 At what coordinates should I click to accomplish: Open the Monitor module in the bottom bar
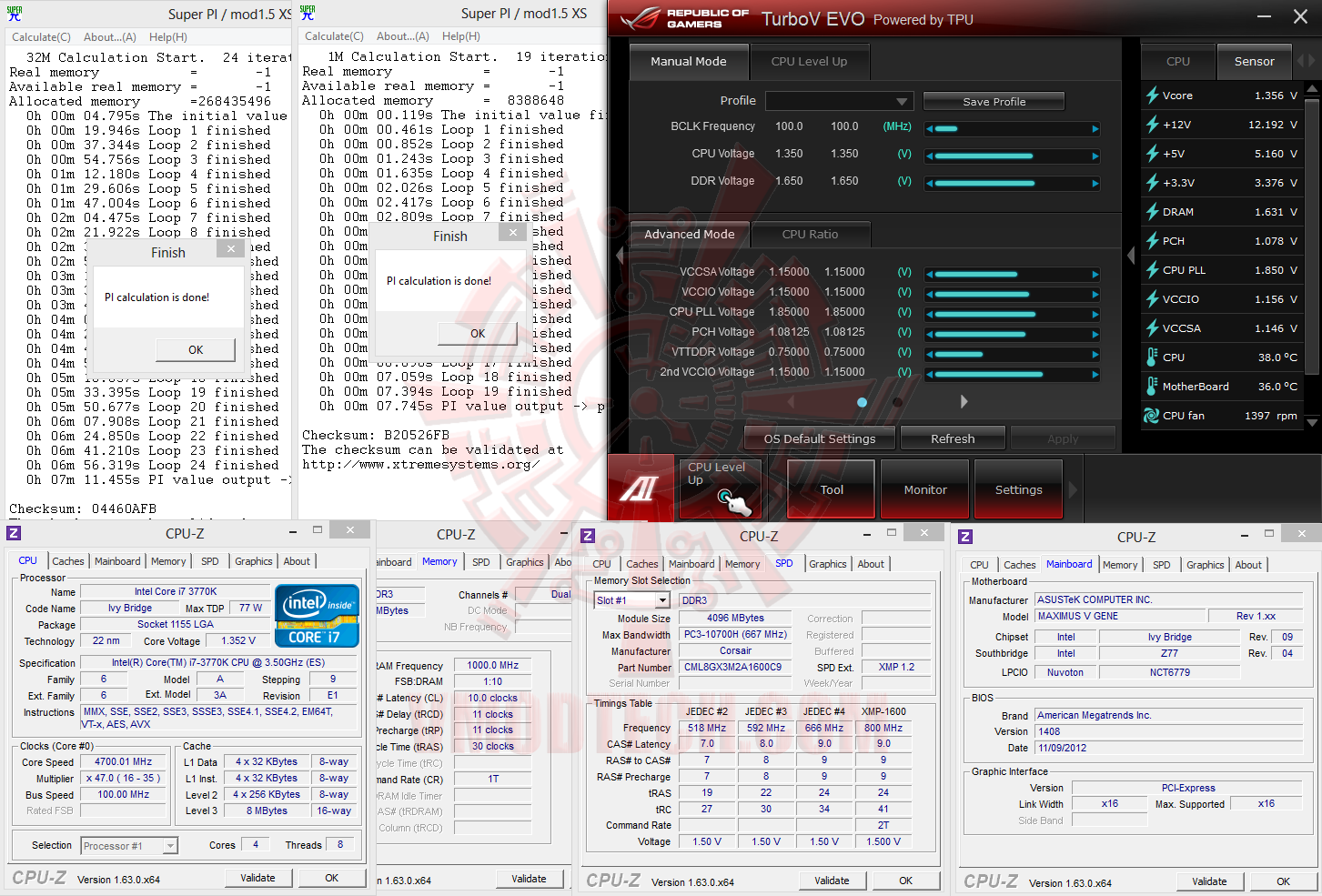click(925, 489)
